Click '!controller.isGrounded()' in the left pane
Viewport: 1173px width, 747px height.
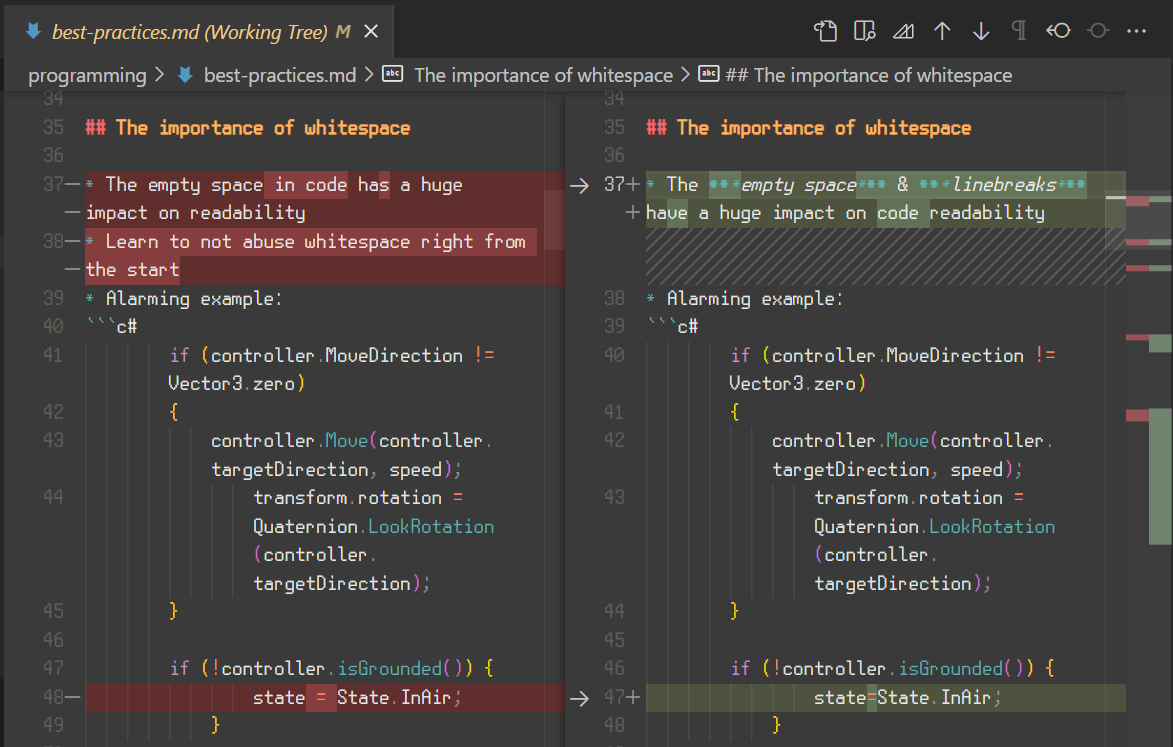[x=337, y=668]
